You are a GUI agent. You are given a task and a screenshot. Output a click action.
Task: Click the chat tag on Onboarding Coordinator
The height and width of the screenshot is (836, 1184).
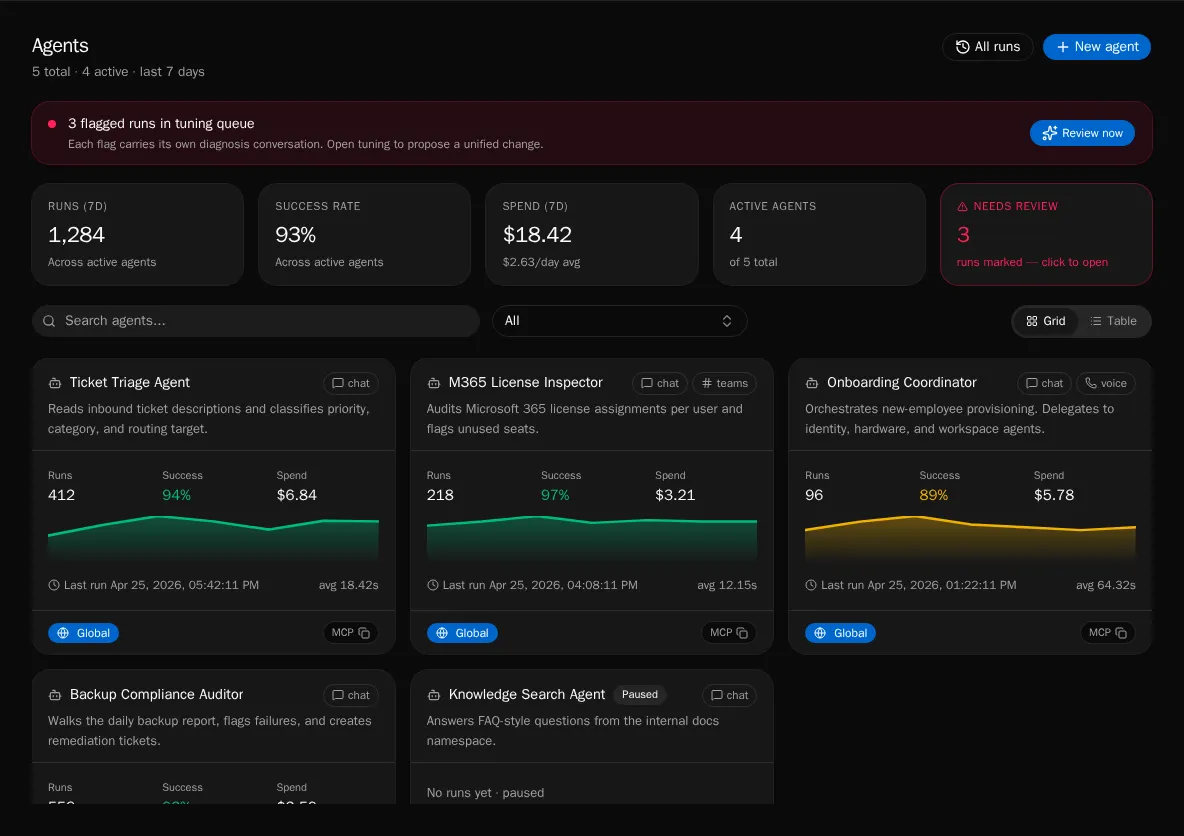[1044, 384]
